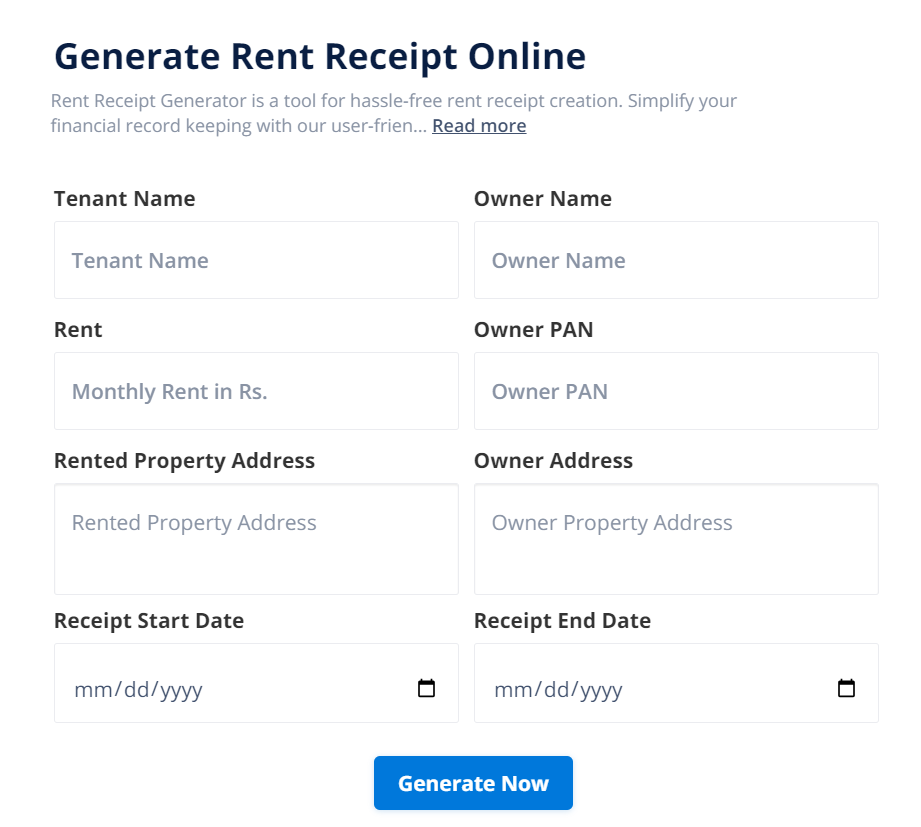Open the calendar picker for Receipt End Date
The height and width of the screenshot is (827, 921).
pyautogui.click(x=845, y=688)
